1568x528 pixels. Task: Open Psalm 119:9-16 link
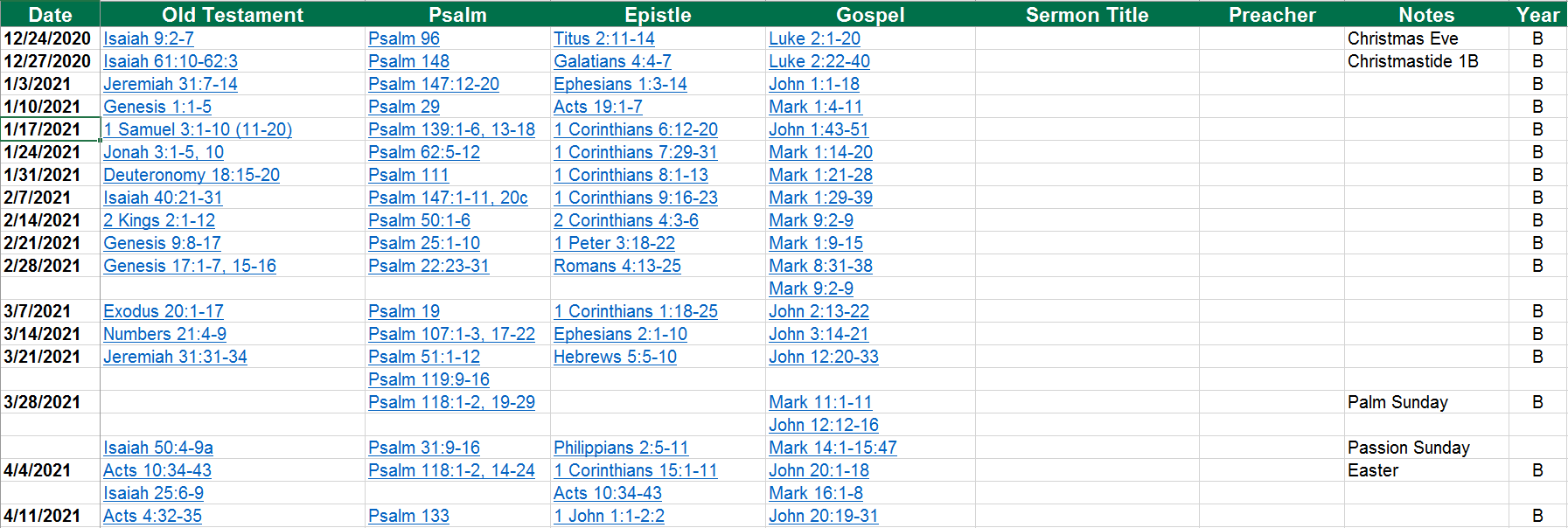click(429, 379)
